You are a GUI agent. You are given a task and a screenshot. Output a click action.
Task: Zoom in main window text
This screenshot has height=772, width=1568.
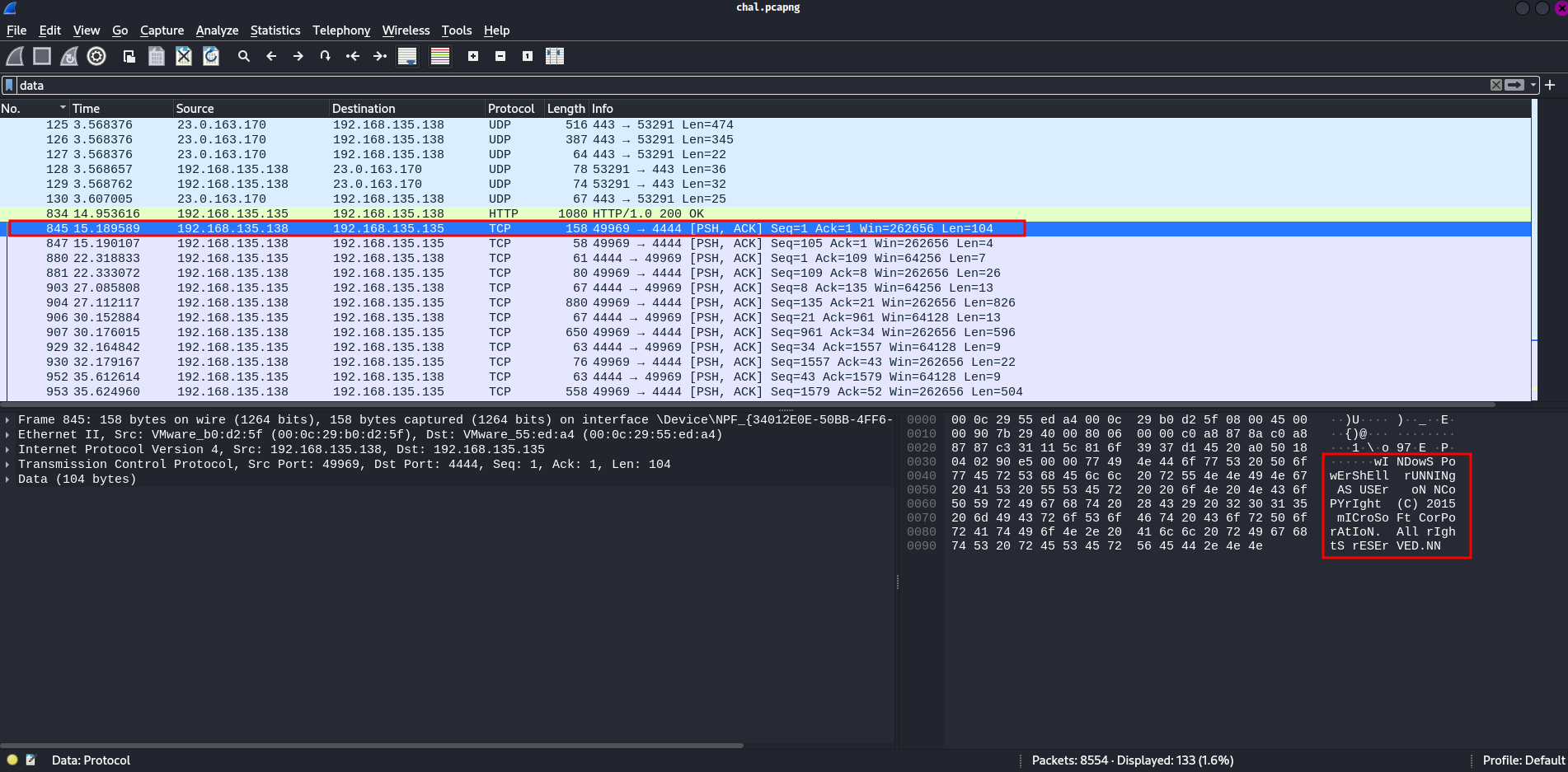[x=473, y=56]
